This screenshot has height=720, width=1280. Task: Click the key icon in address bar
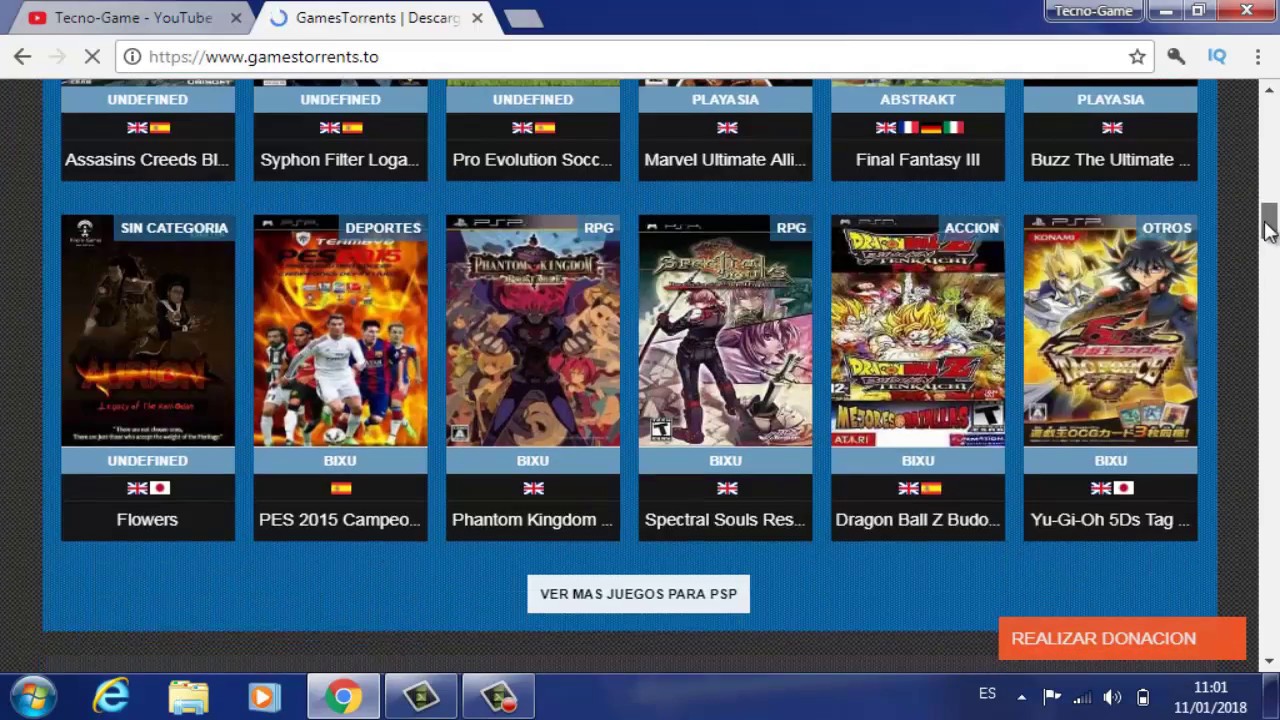(x=1176, y=57)
